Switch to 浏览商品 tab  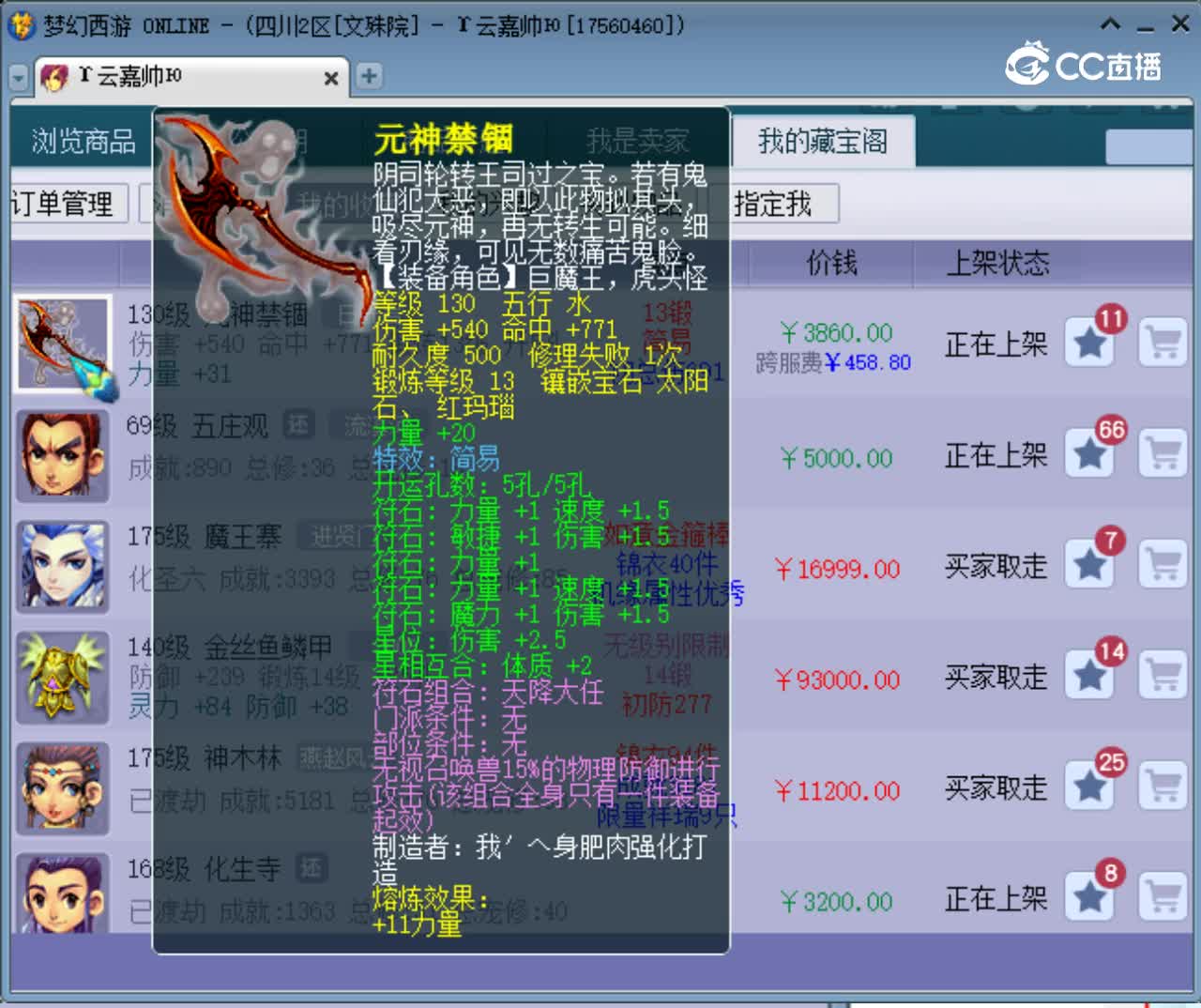click(x=83, y=142)
